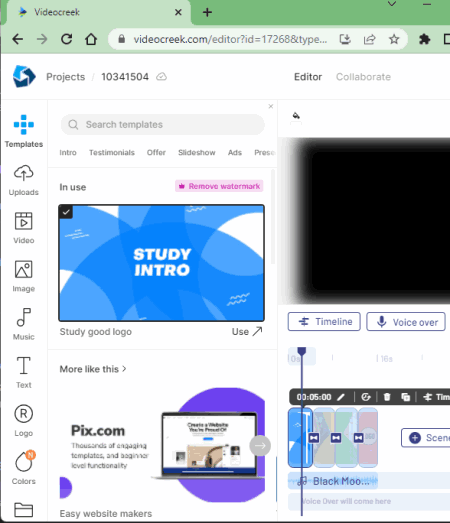Click second transition icon between scenes
Screen dimensions: 450x523
coord(336,438)
